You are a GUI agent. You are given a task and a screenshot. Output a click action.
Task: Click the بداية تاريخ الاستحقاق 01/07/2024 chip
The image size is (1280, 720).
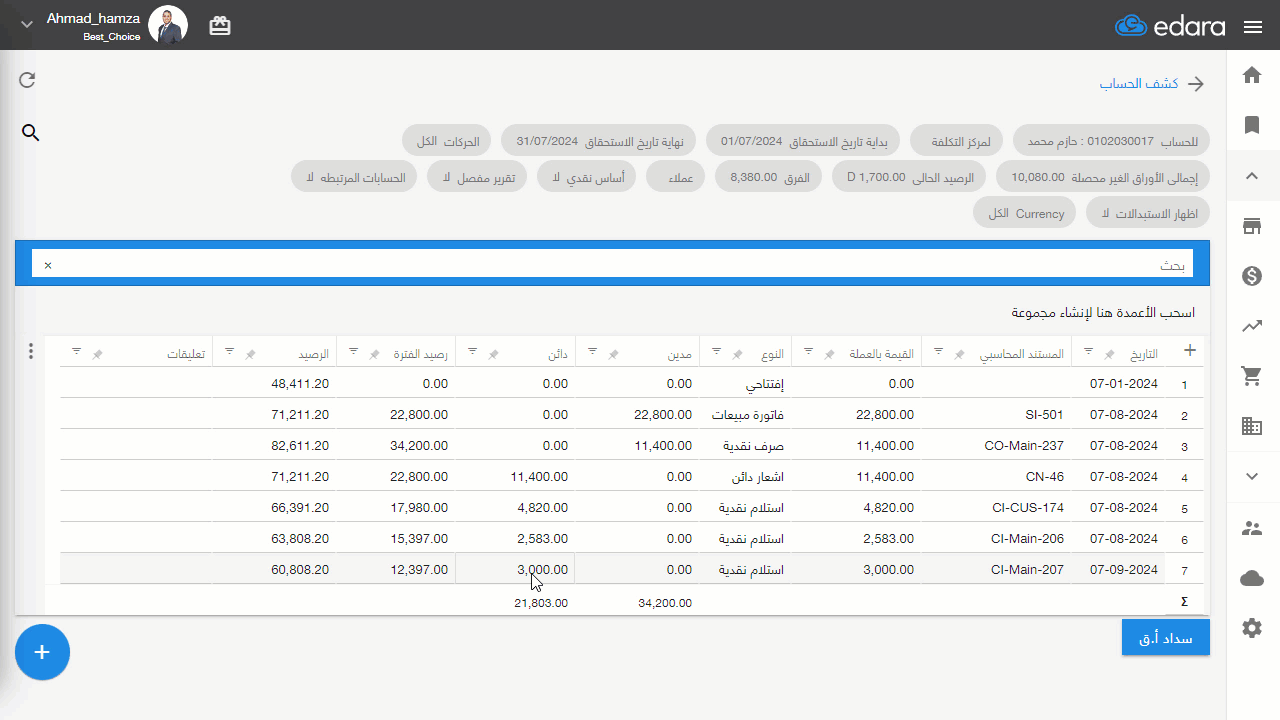point(803,141)
